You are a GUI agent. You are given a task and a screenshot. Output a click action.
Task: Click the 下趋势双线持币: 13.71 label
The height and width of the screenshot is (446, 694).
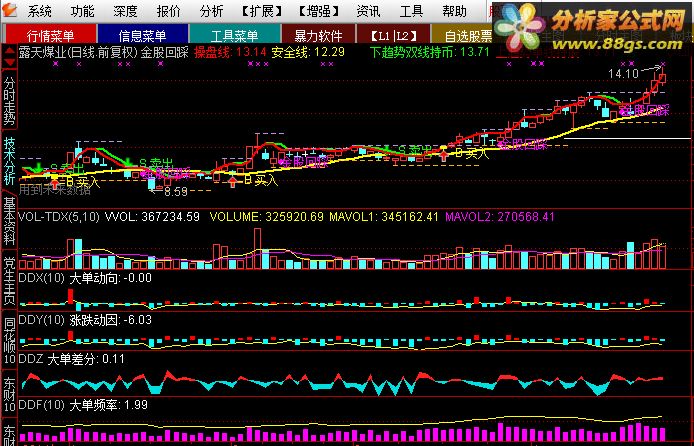pos(430,53)
